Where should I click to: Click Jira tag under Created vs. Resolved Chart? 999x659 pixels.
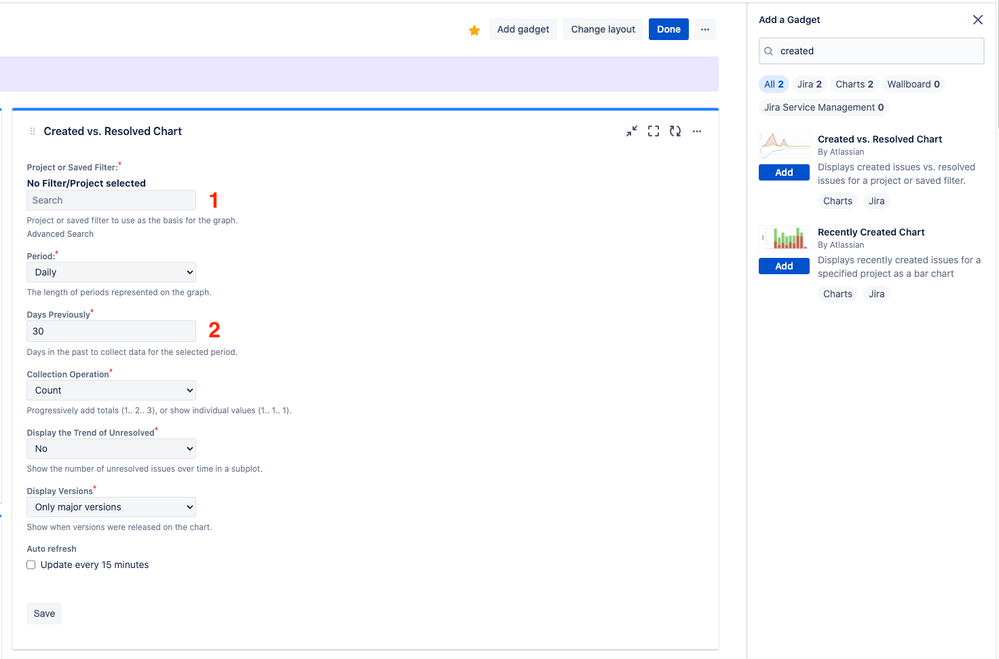(877, 201)
